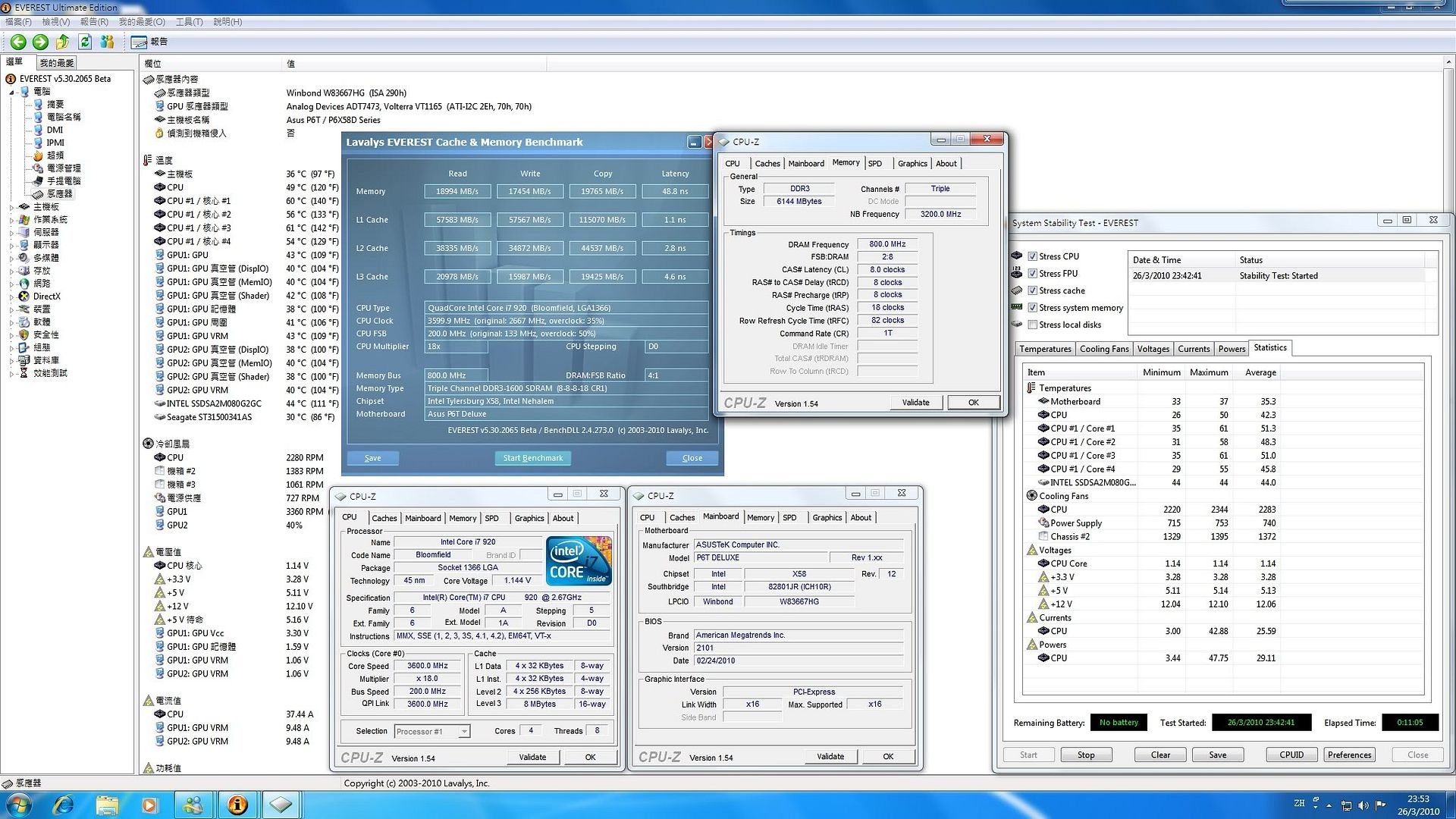Expand the 作業系統 operating system tree node
The width and height of the screenshot is (1456, 819).
[11, 220]
